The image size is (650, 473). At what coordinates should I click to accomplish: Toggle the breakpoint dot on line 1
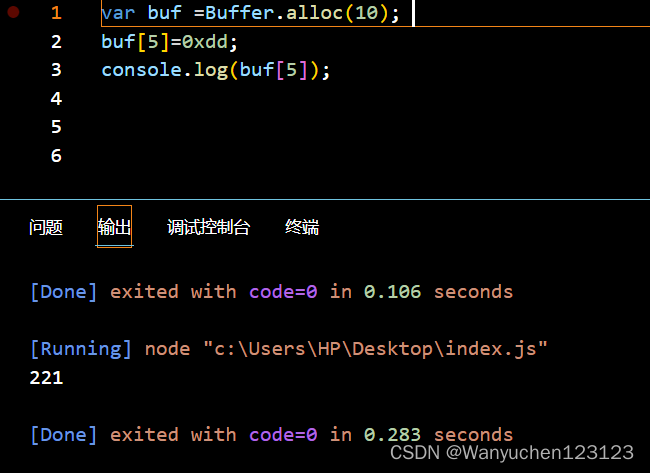(13, 12)
